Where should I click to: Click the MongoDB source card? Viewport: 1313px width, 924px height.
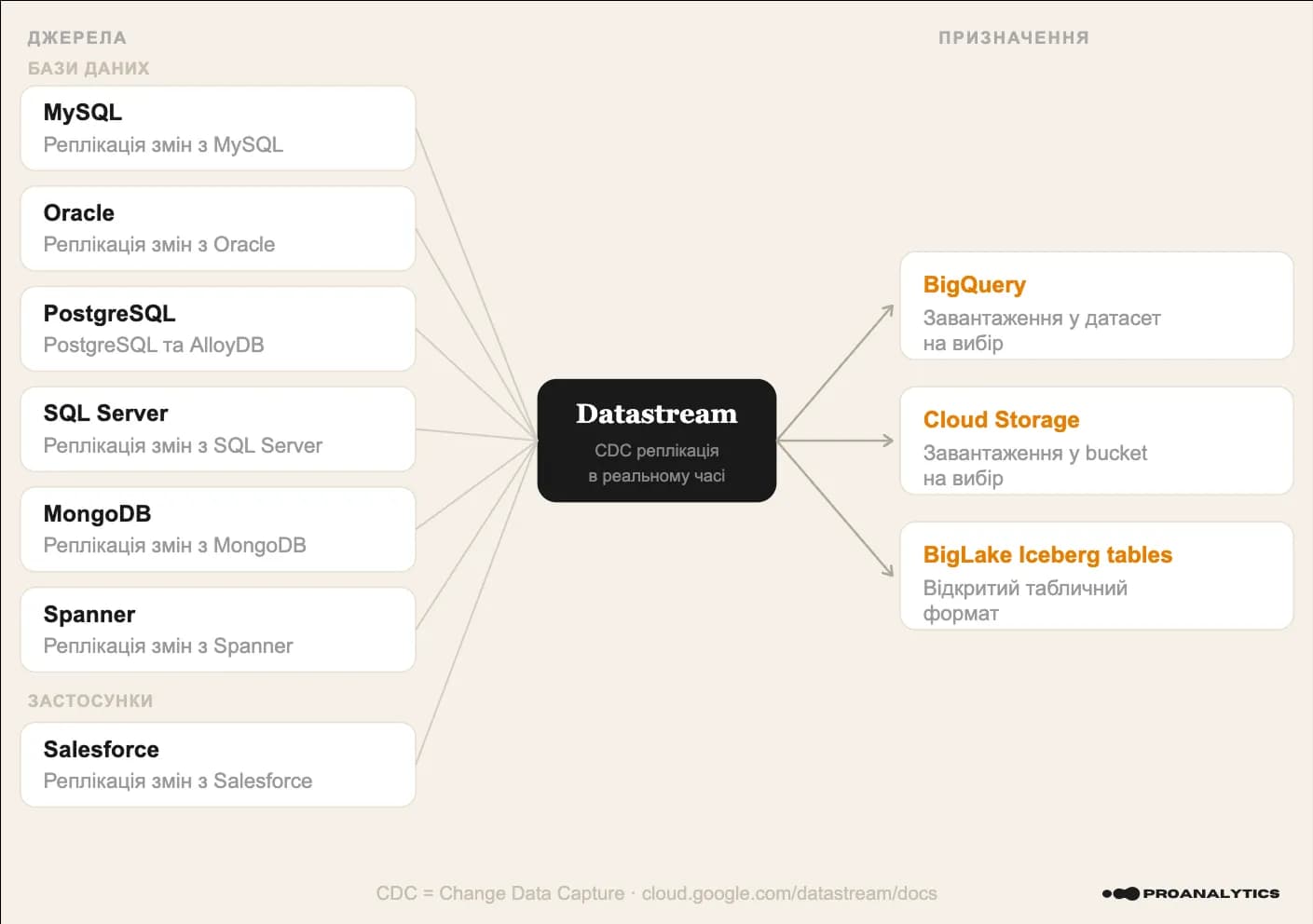[217, 529]
